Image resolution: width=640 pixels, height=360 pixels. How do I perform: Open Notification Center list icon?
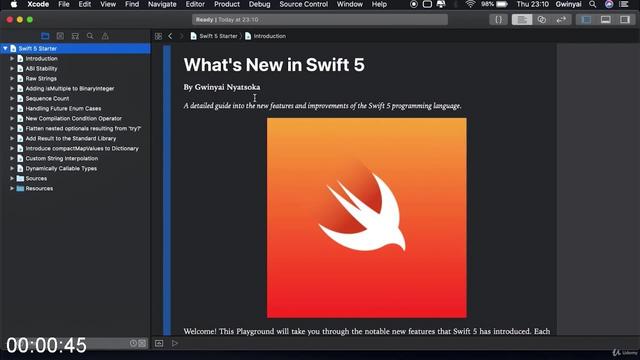[x=624, y=4]
